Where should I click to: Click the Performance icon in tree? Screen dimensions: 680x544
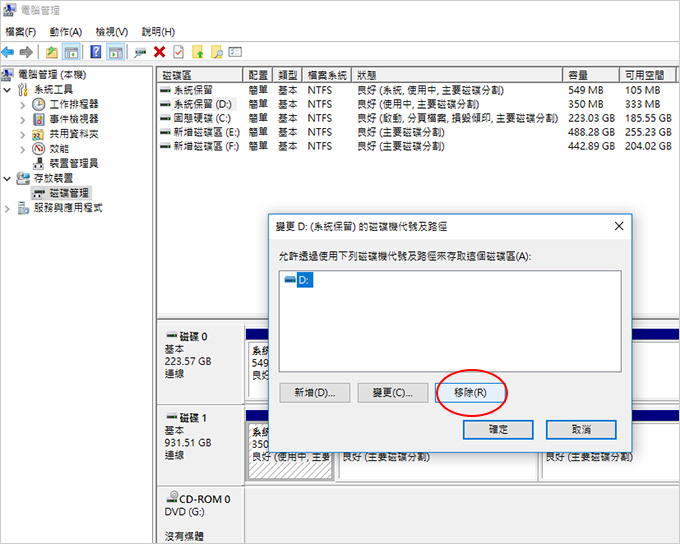pos(39,149)
